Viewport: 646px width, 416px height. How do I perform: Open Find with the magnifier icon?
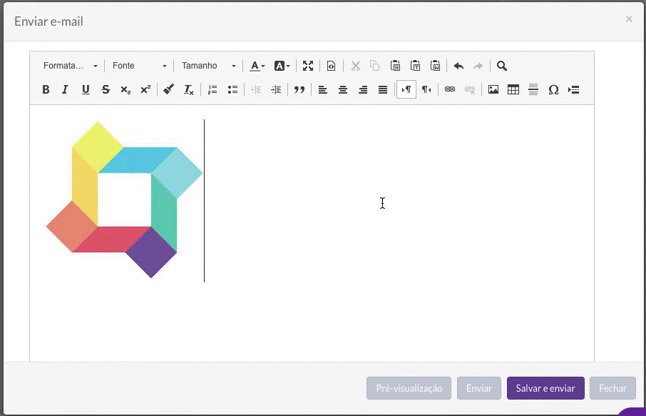click(x=501, y=66)
